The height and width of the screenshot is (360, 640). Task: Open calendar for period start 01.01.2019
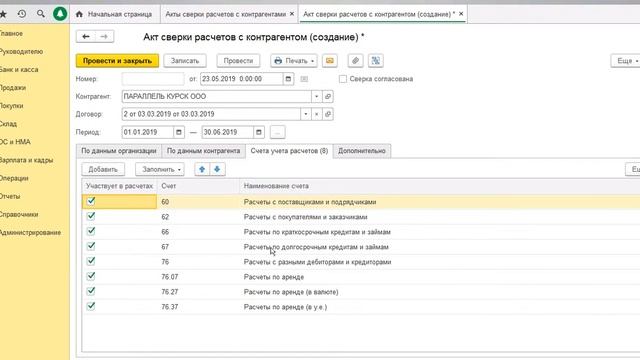(x=179, y=132)
